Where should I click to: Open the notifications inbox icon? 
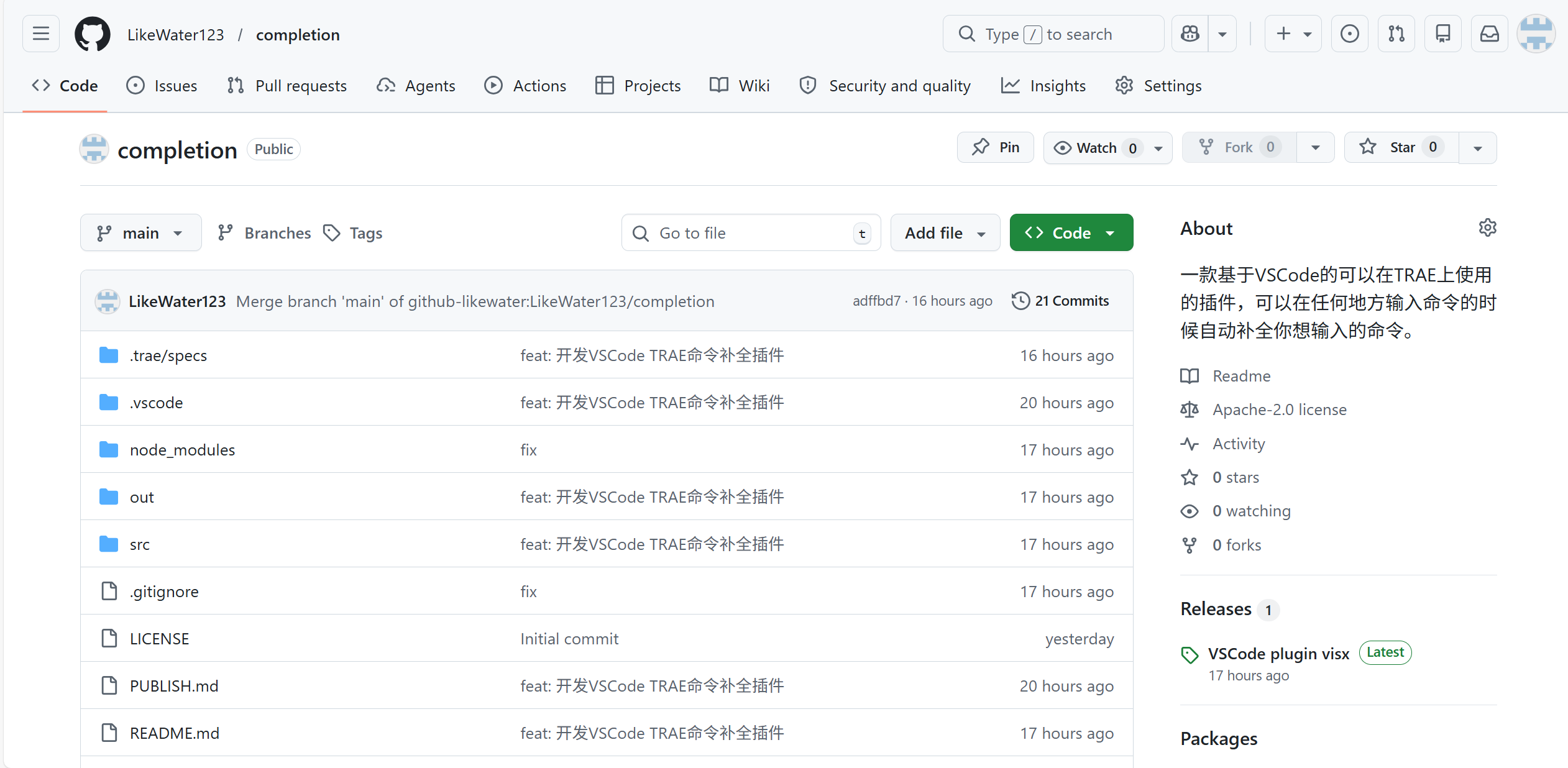pos(1489,34)
